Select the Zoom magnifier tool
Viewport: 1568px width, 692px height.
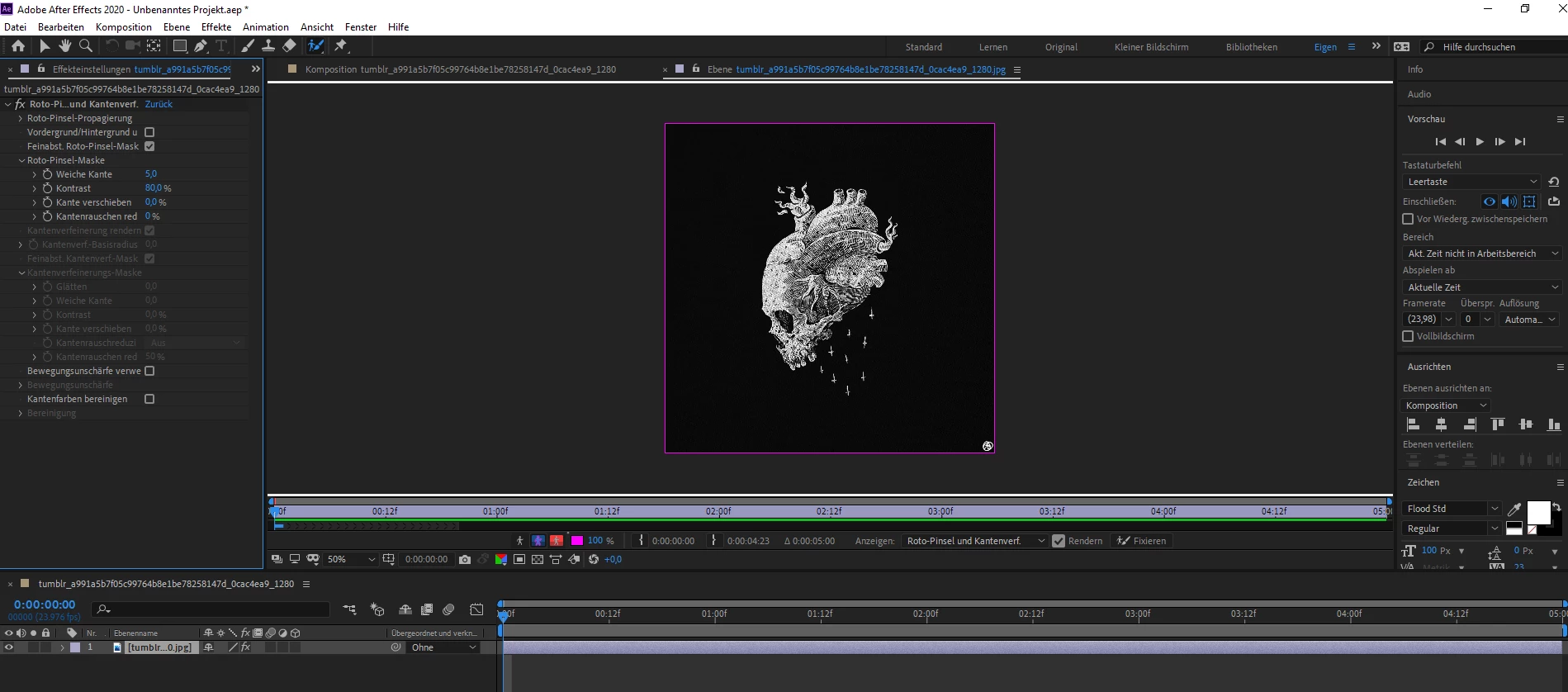tap(85, 46)
